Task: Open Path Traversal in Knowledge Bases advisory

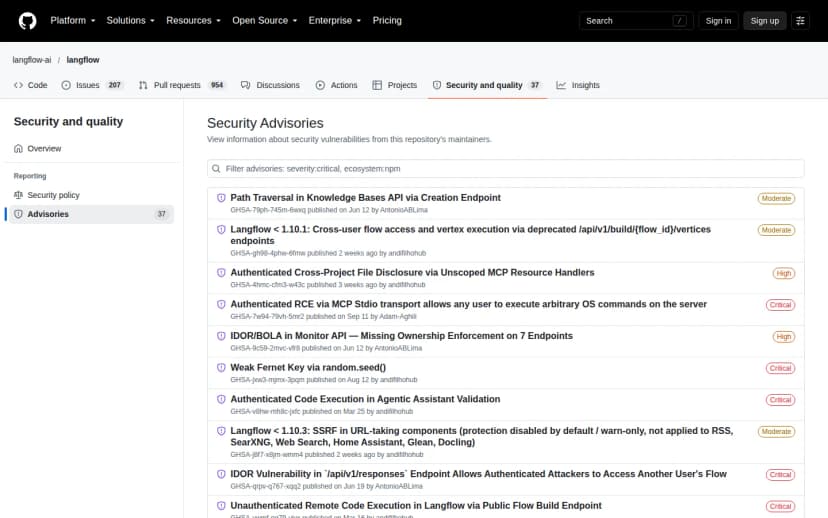Action: click(365, 197)
